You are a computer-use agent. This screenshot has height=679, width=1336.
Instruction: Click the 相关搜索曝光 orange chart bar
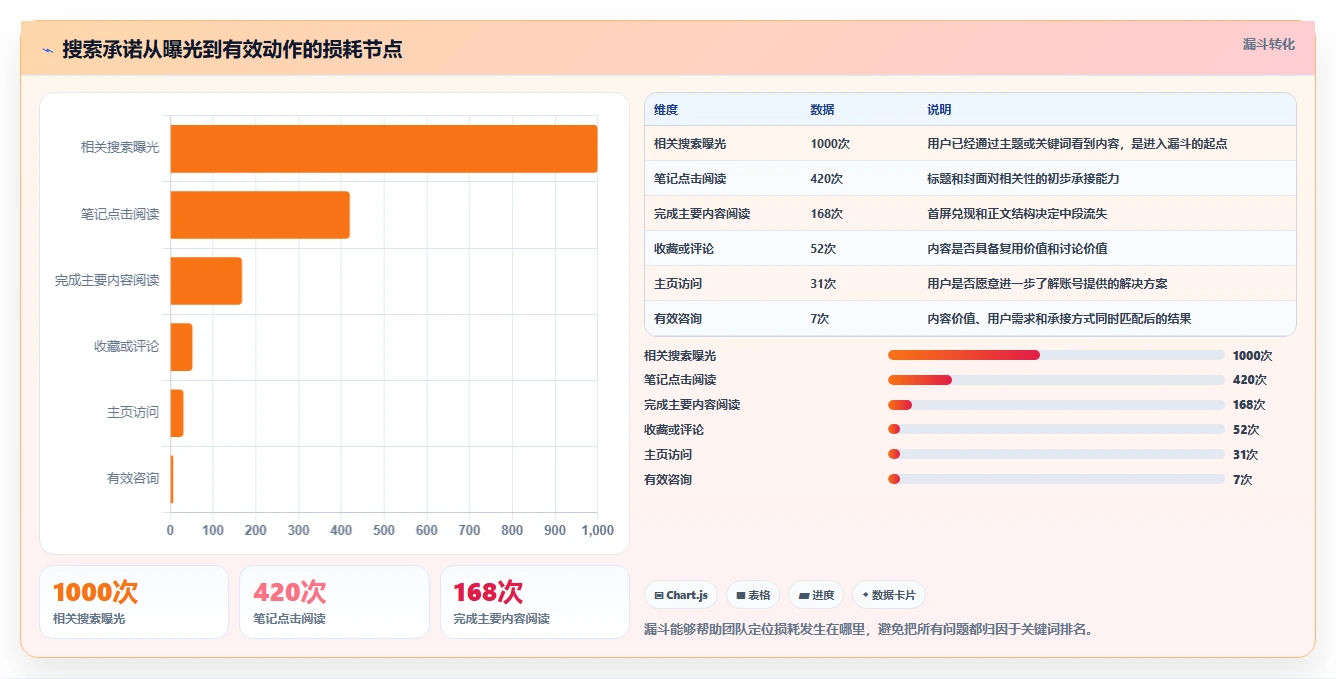(x=384, y=148)
